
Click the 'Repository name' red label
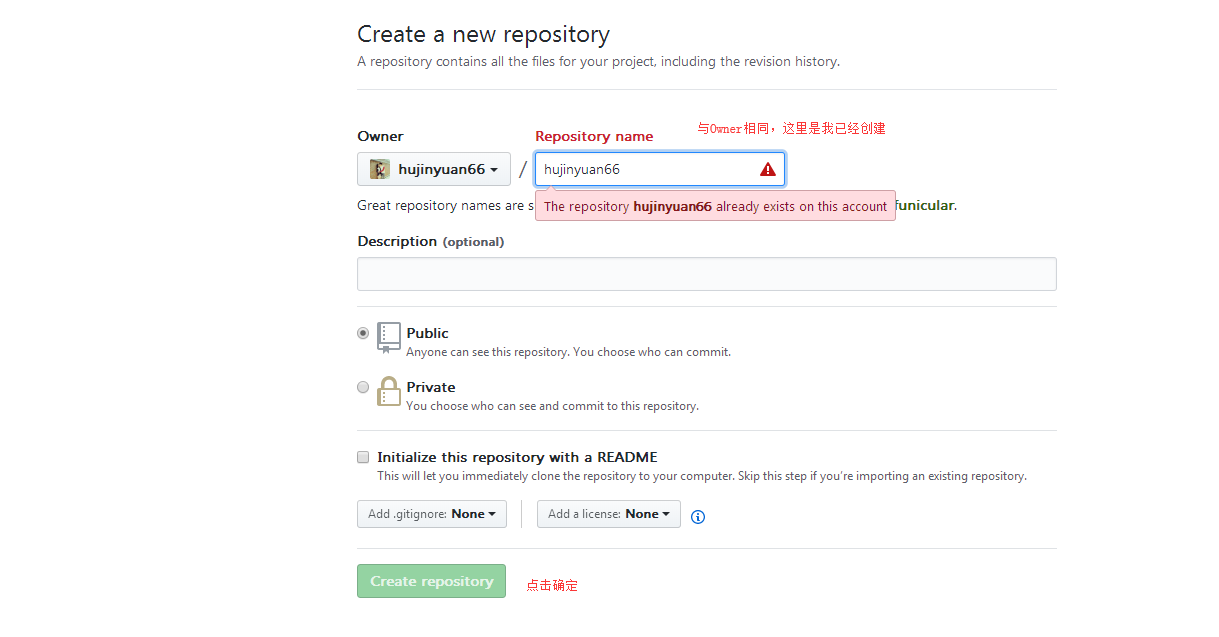click(x=594, y=136)
